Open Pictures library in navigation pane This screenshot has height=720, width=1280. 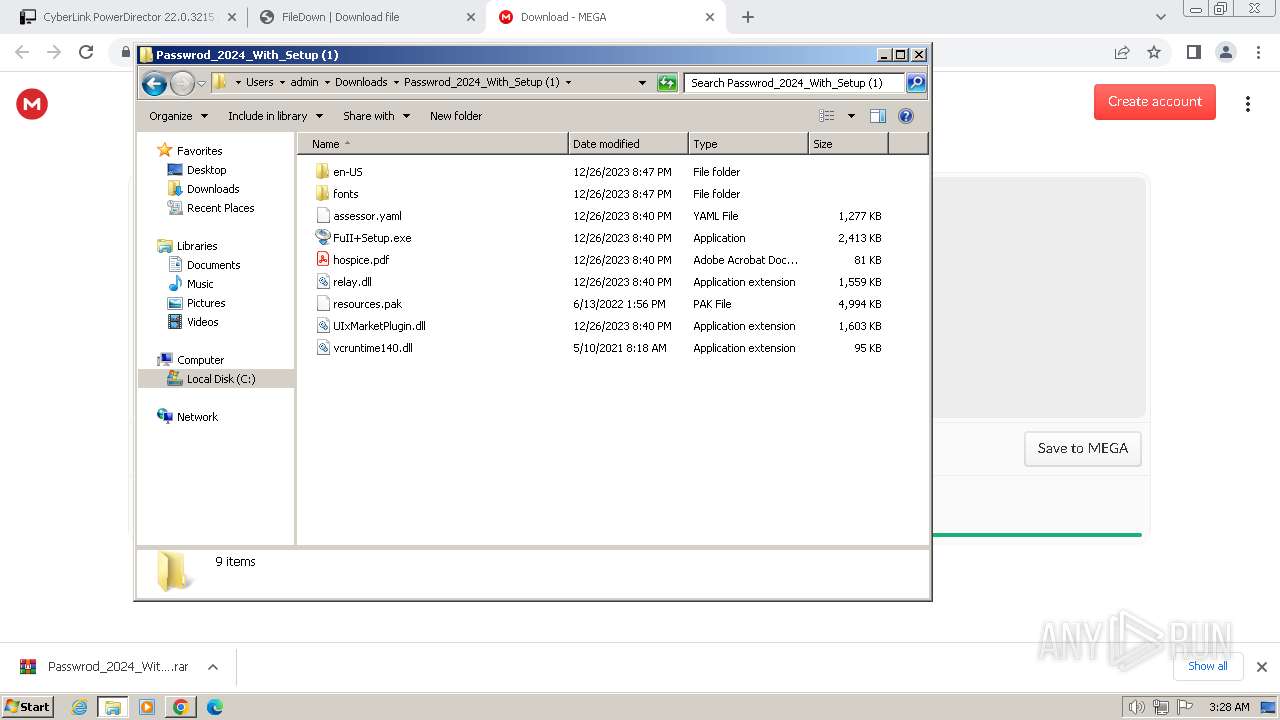206,303
